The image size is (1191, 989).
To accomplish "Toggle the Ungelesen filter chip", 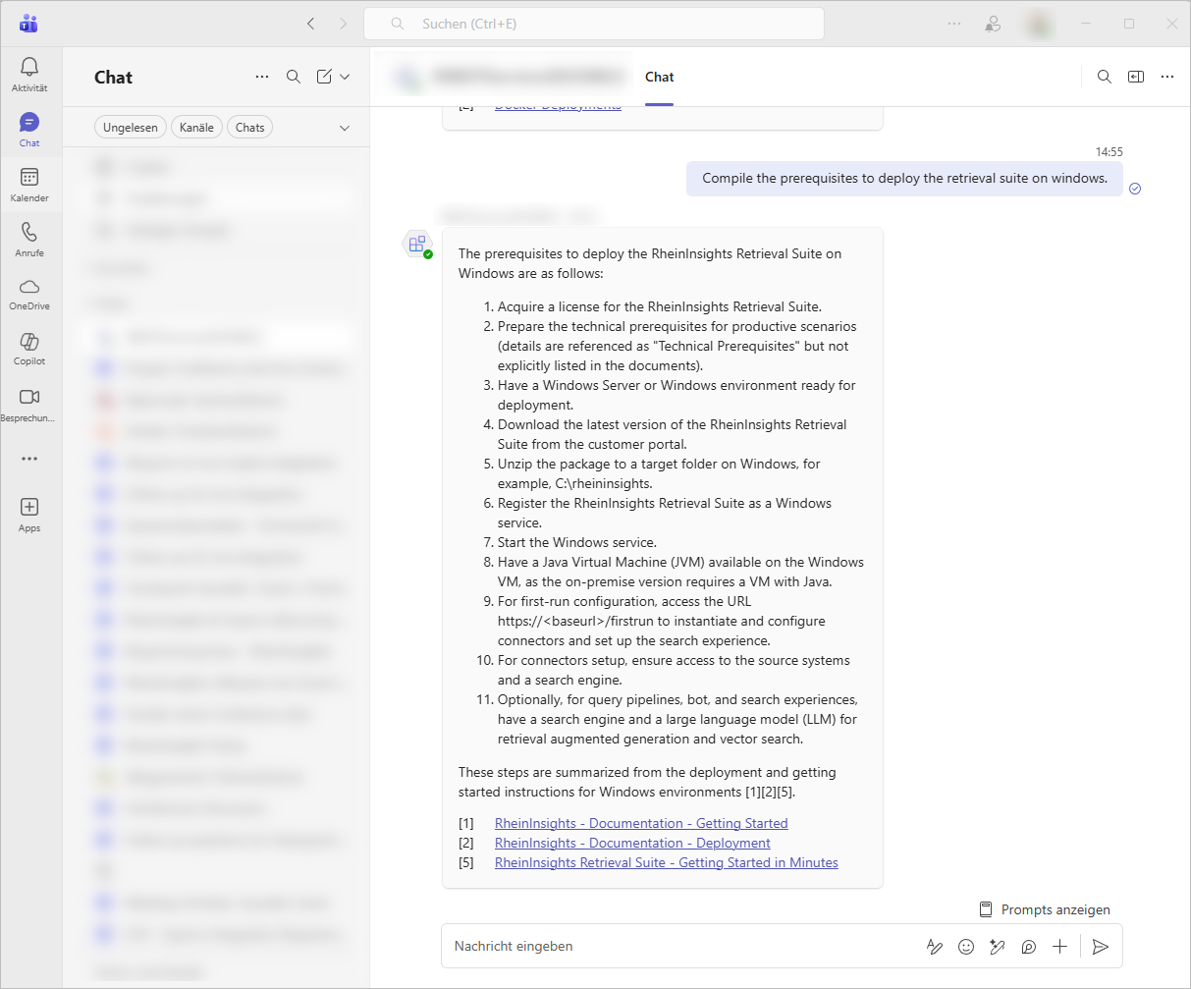I will [130, 128].
